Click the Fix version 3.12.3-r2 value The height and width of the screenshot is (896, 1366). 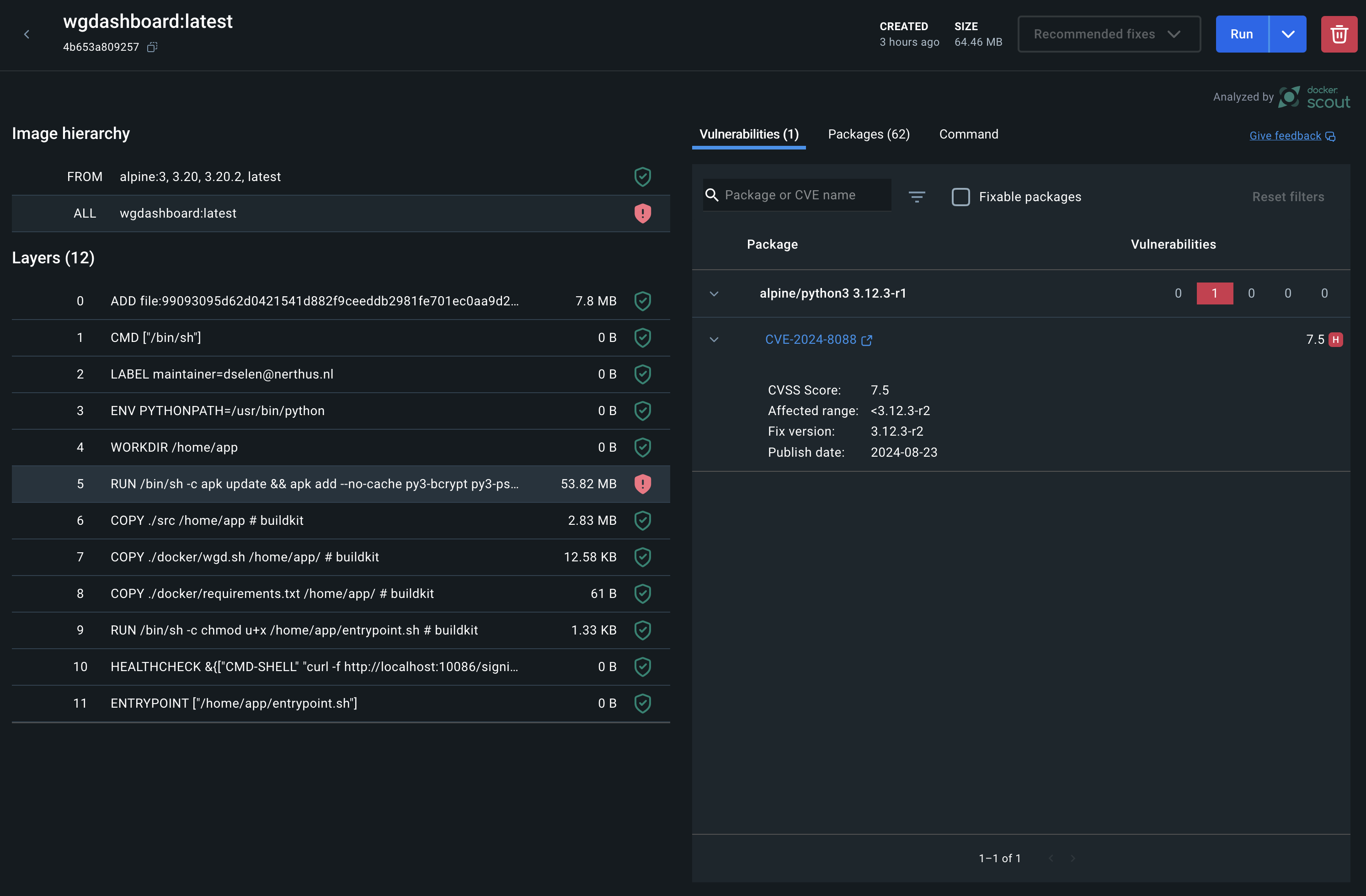(896, 432)
